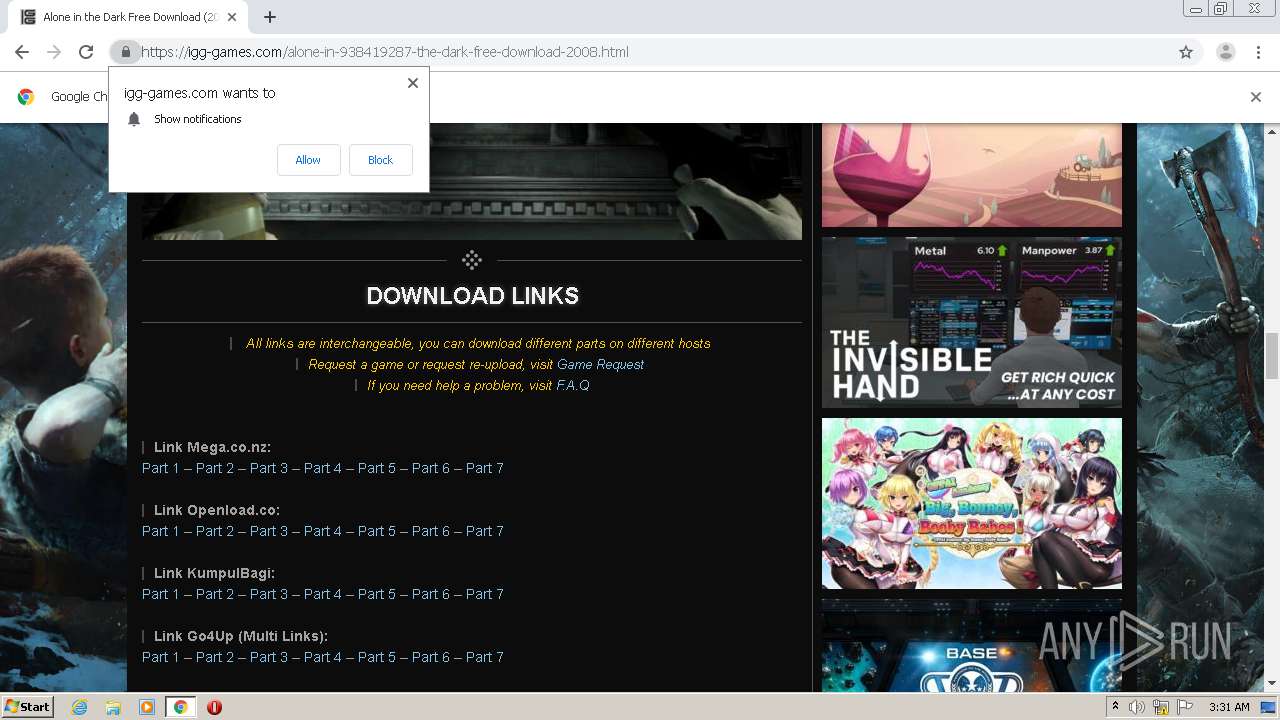Screen dimensions: 1280x720
Task: Click the page vertical scrollbar thumb
Action: (1272, 356)
